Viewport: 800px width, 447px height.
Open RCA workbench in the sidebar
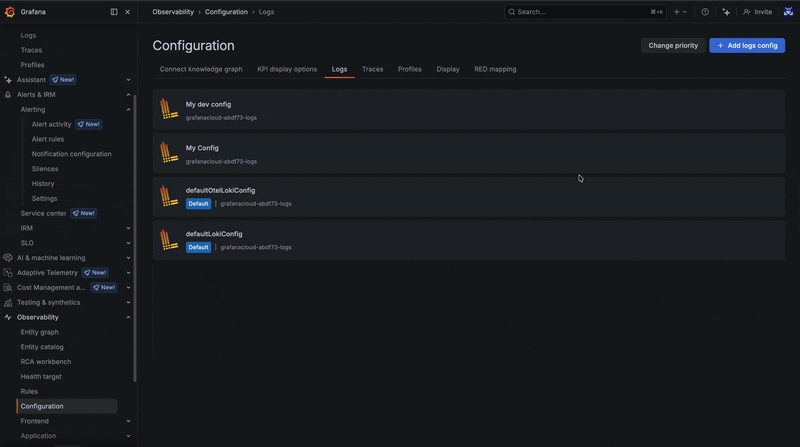(46, 361)
